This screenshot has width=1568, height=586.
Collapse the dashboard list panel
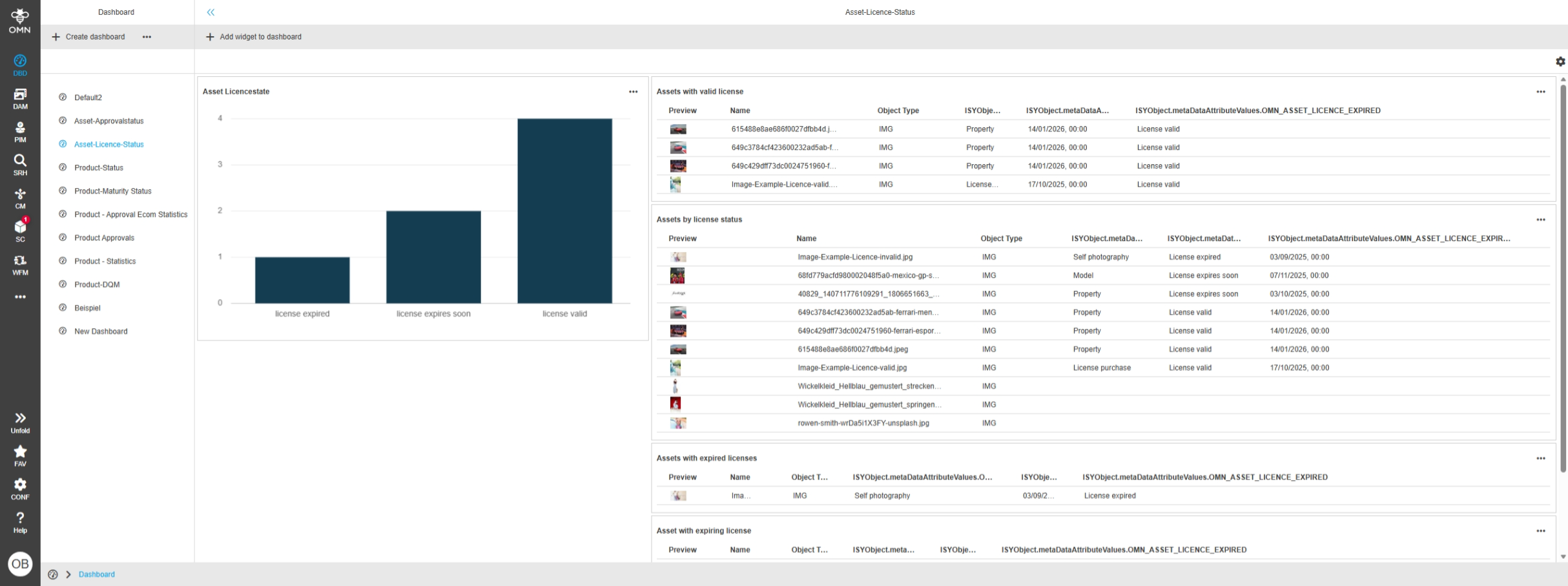pos(211,12)
